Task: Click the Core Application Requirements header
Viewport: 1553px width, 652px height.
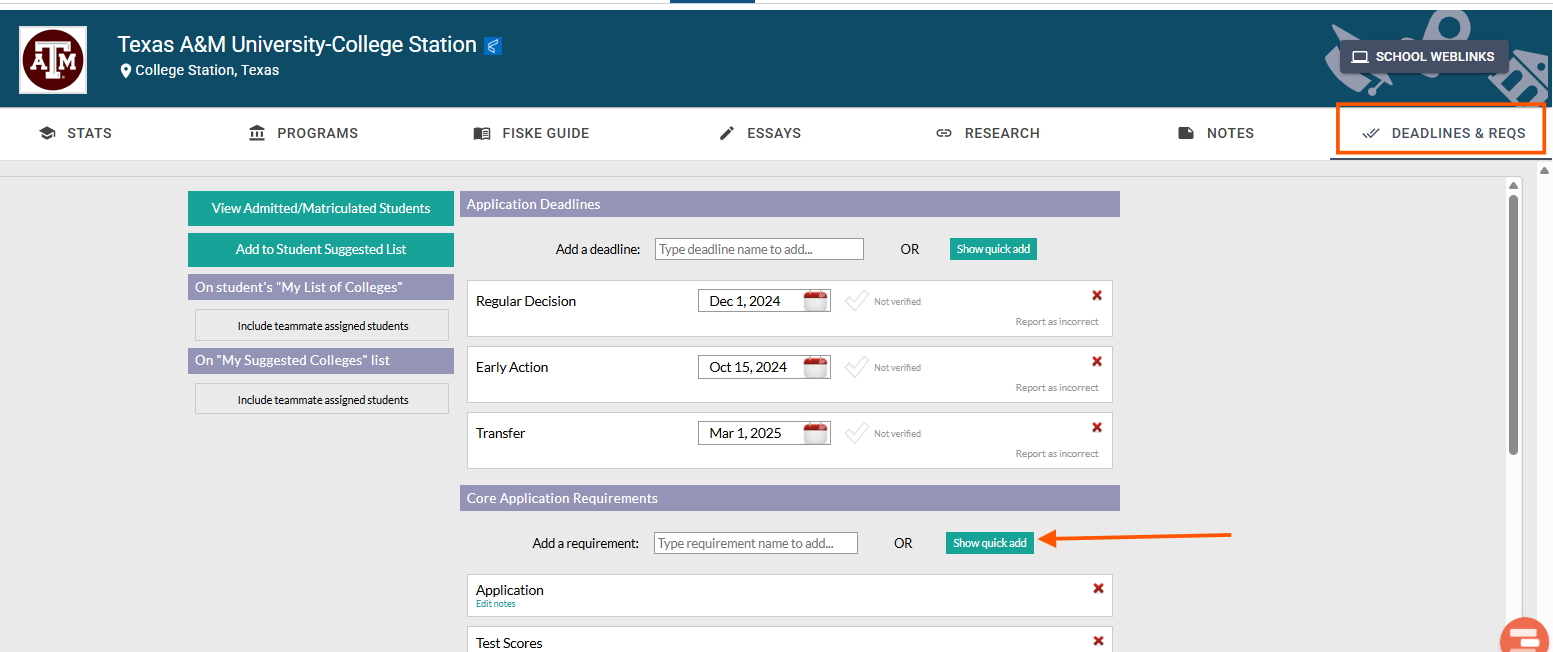Action: point(790,498)
